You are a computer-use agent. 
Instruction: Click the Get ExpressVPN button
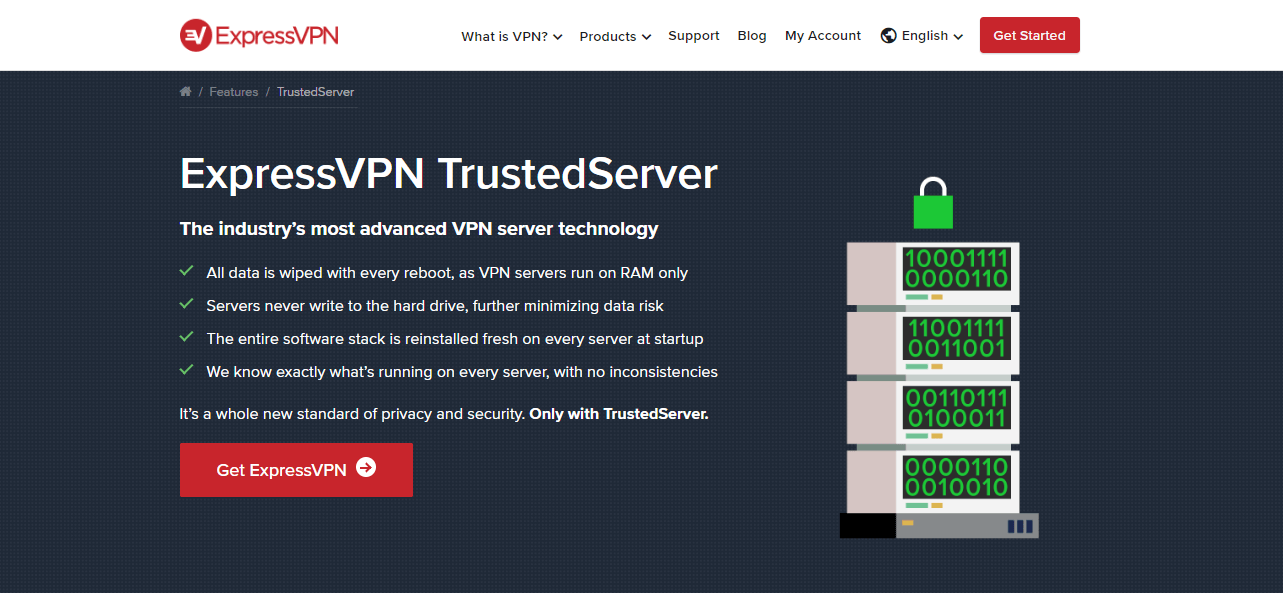296,470
